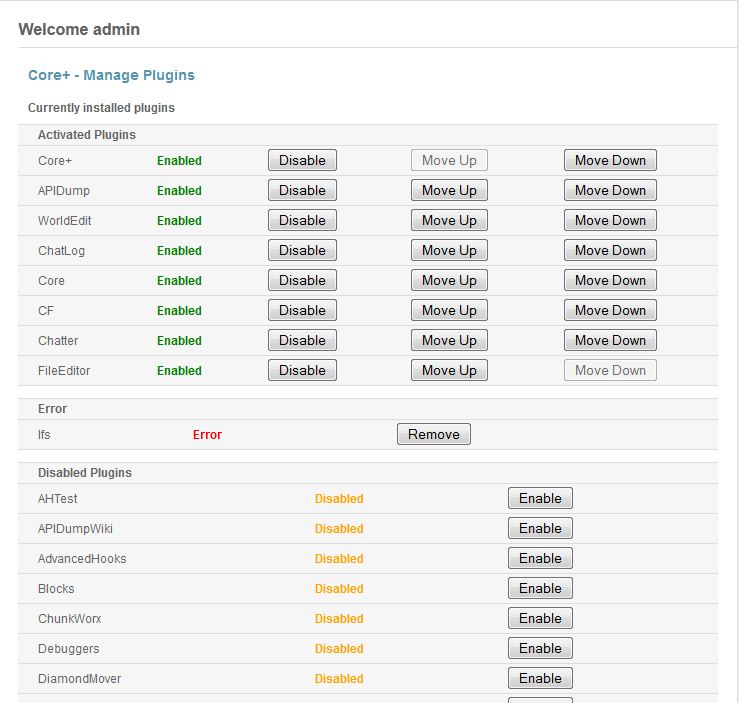Enable the APIDumpWiki plugin
The width and height of the screenshot is (739, 703).
(x=540, y=528)
